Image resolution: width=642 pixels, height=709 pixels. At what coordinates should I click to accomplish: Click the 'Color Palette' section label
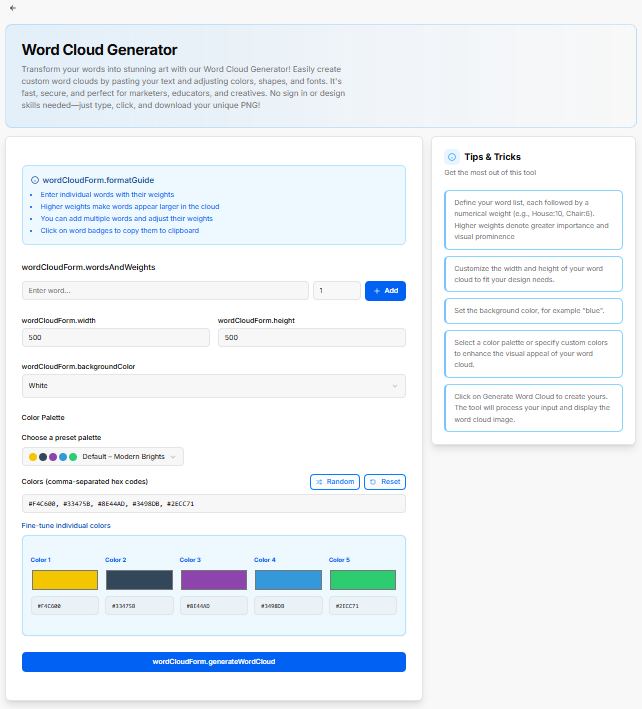(x=43, y=418)
